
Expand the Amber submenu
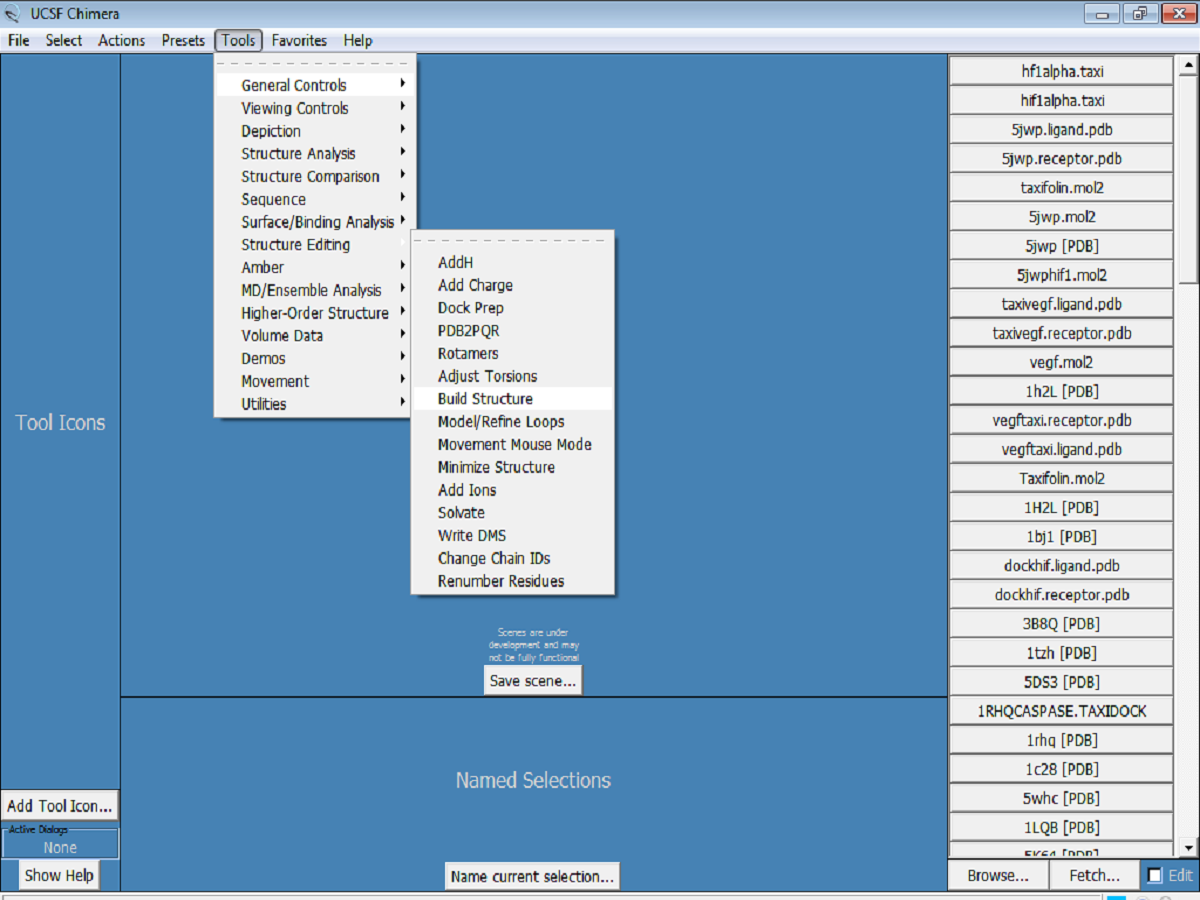click(315, 267)
